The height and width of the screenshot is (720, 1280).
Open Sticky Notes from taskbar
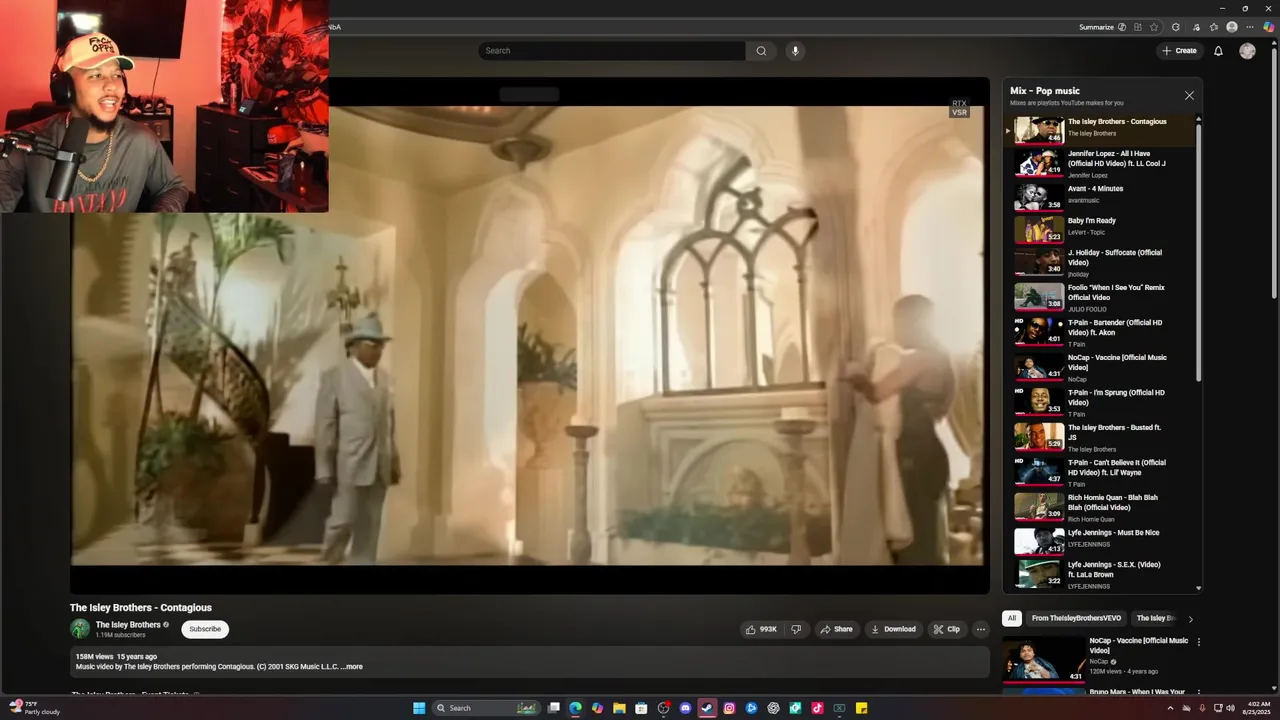(x=861, y=708)
